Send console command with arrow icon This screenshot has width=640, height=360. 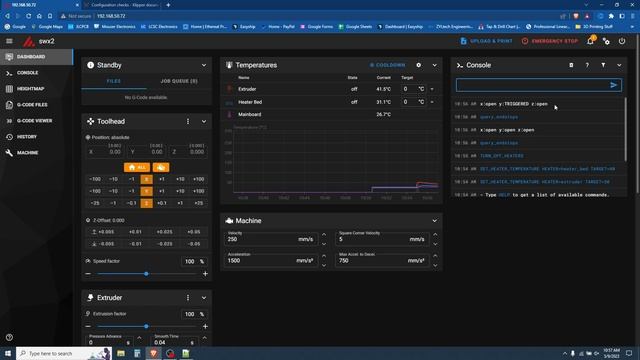pyautogui.click(x=613, y=85)
